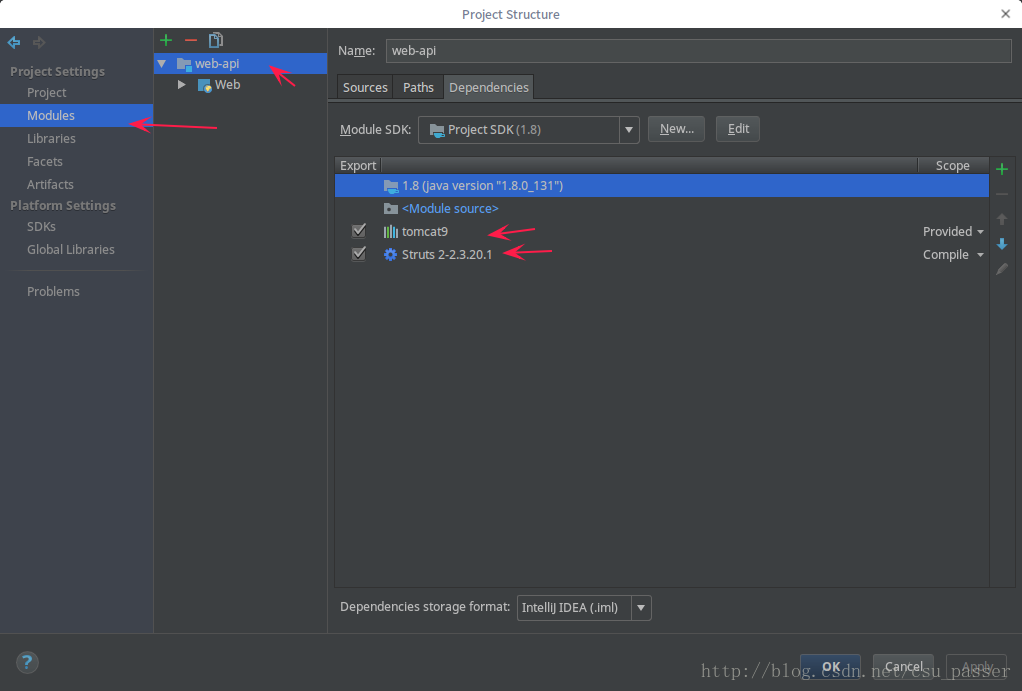
Task: Switch to the Paths tab
Action: [x=418, y=87]
